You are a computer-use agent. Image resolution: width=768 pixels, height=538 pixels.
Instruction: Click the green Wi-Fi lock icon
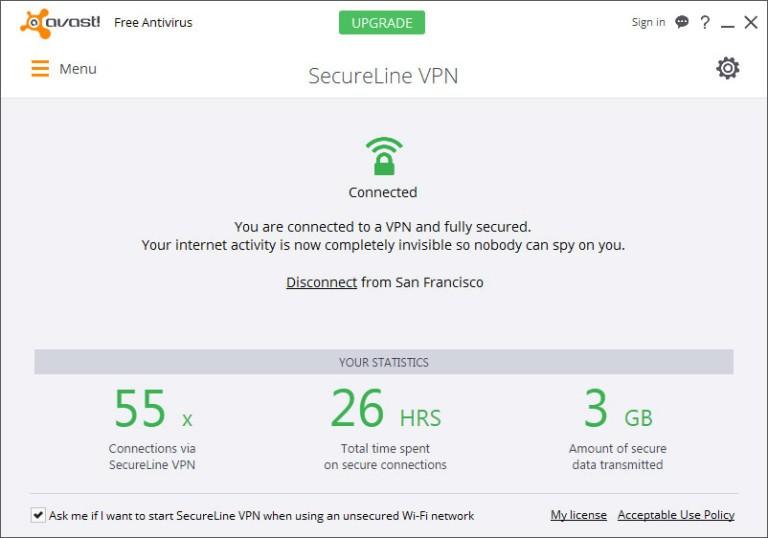(x=384, y=156)
